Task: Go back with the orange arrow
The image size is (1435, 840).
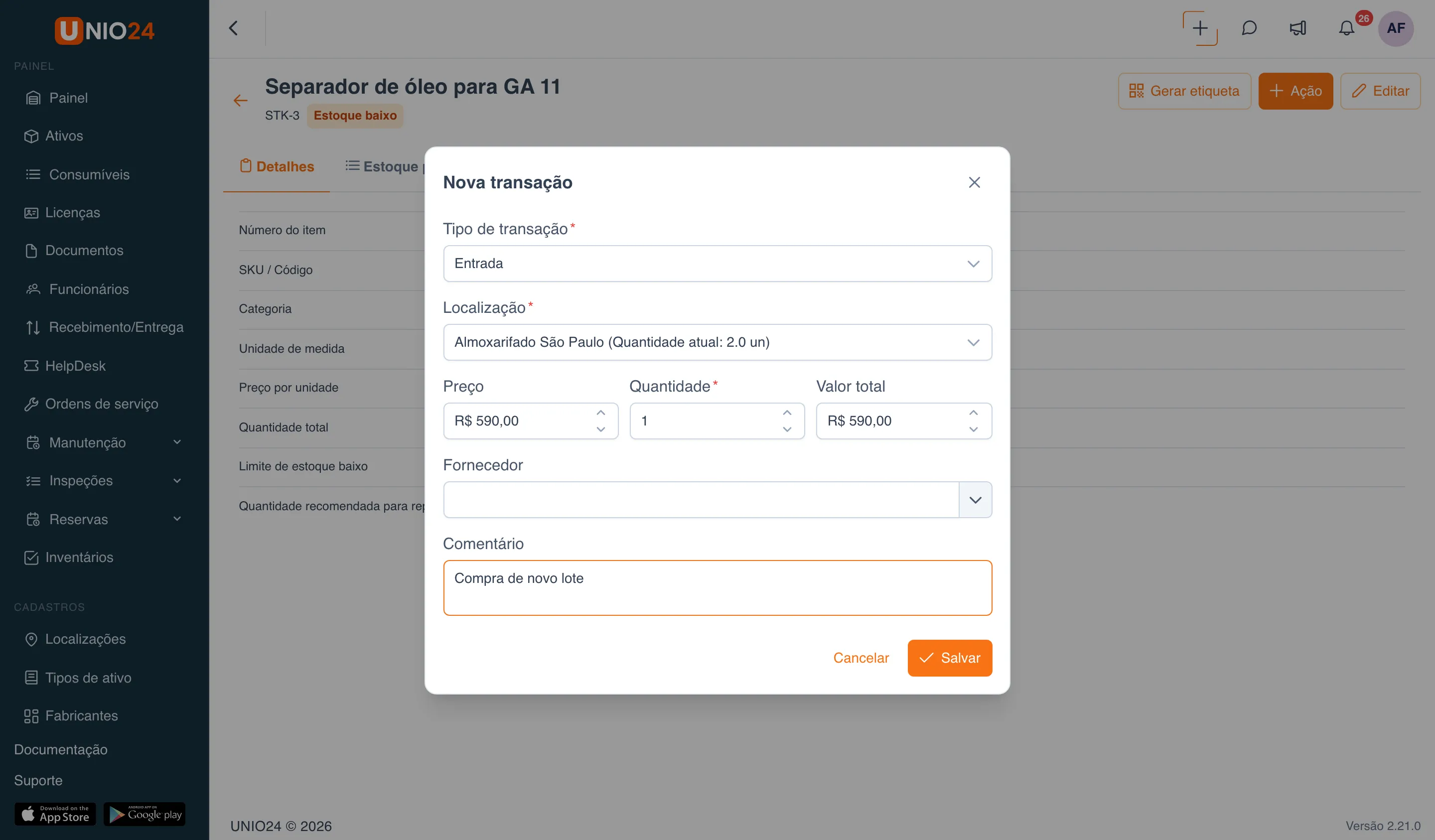Action: click(240, 101)
